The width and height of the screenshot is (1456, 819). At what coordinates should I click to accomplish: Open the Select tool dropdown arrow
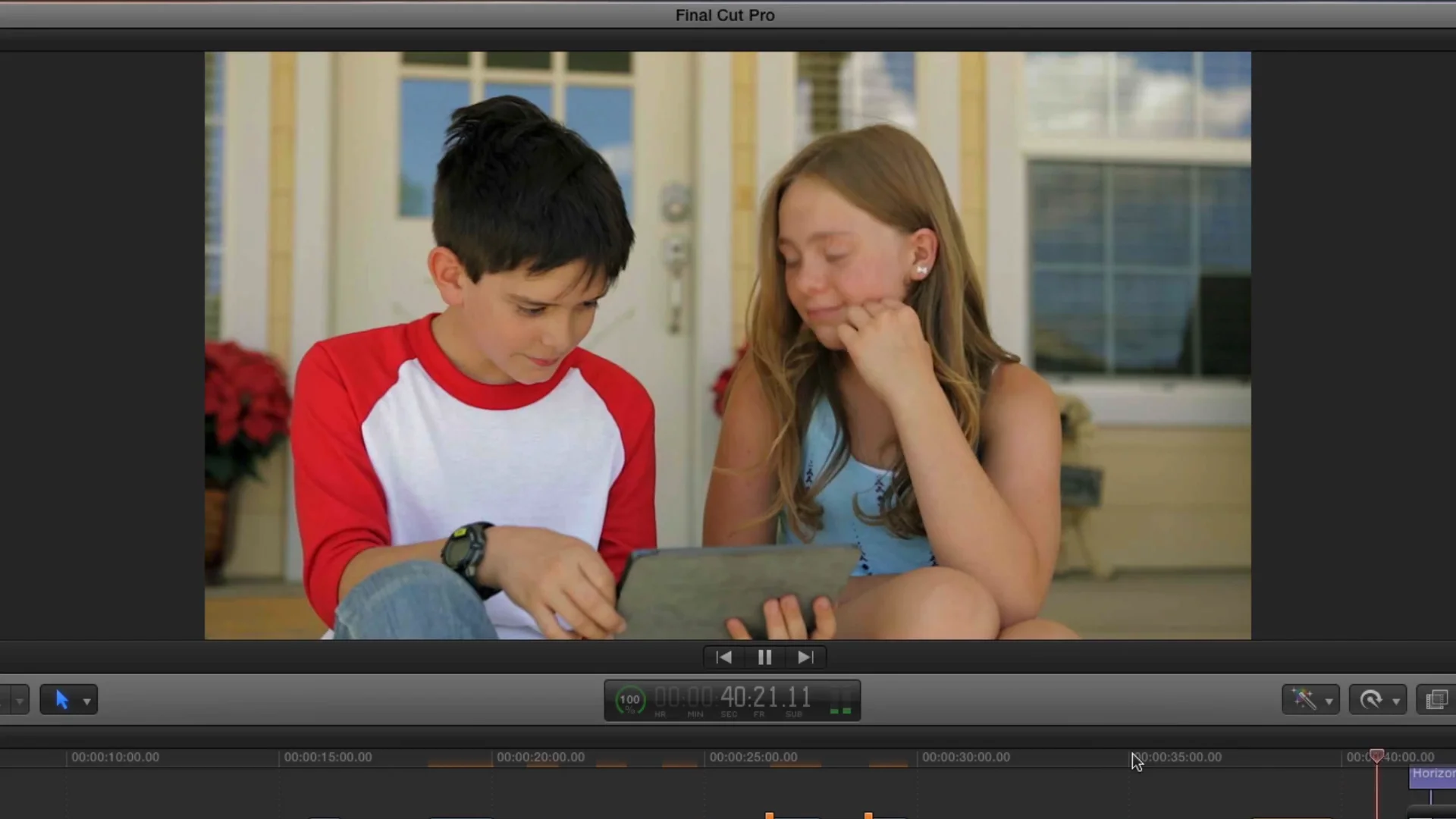point(87,701)
